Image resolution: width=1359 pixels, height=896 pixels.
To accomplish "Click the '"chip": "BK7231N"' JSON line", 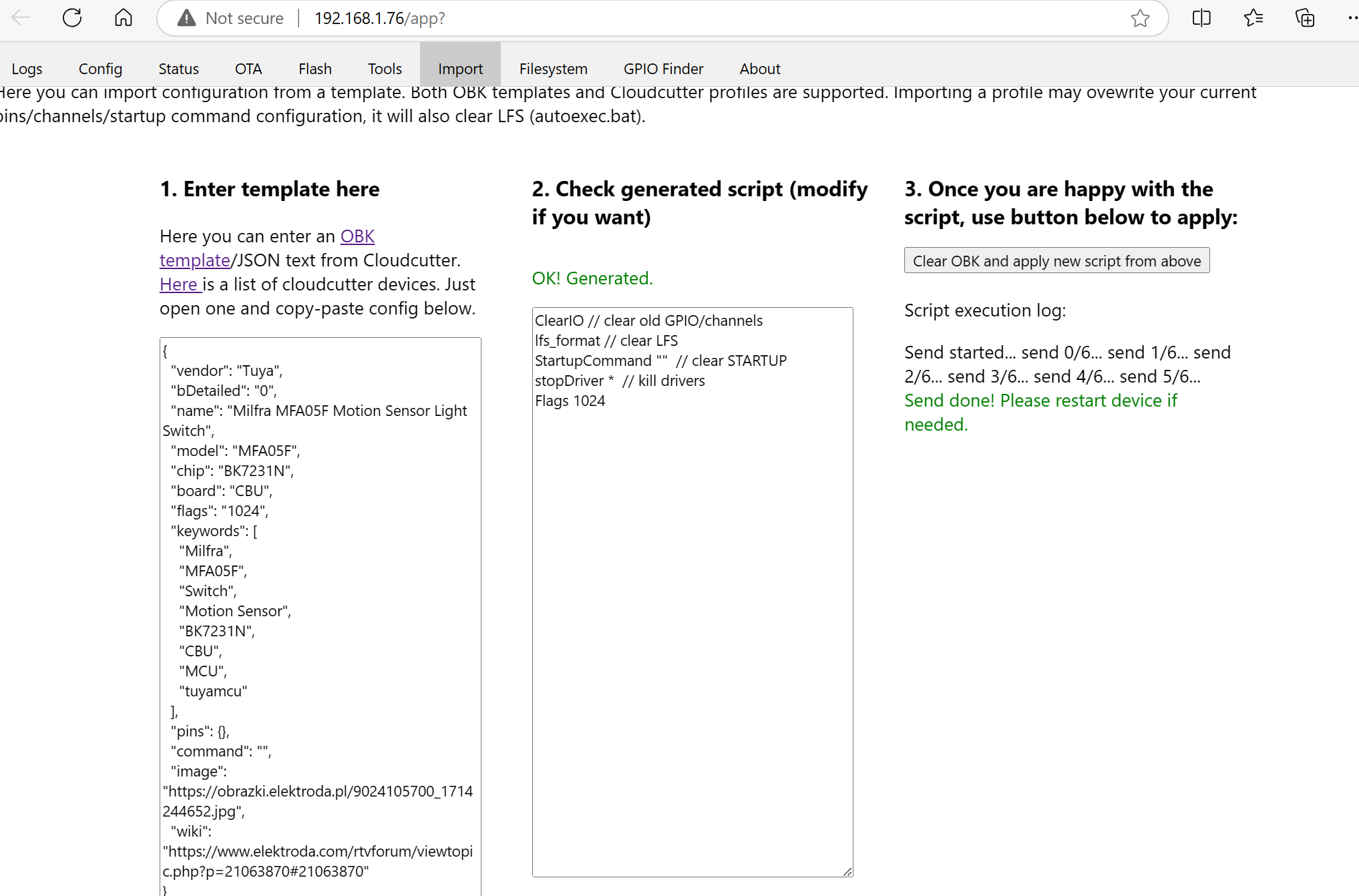I will (x=232, y=471).
